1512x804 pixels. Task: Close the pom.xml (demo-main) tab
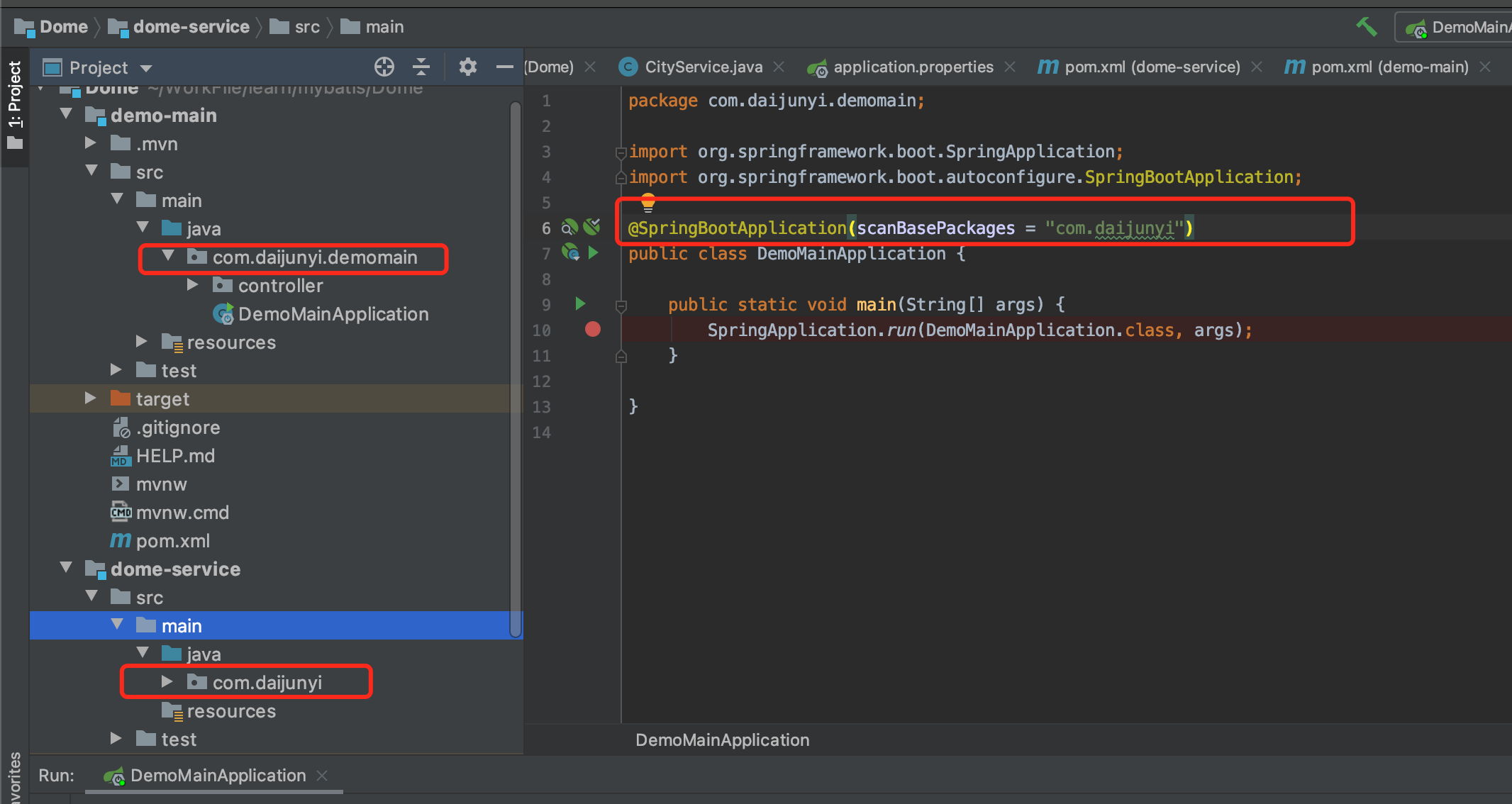click(1485, 67)
